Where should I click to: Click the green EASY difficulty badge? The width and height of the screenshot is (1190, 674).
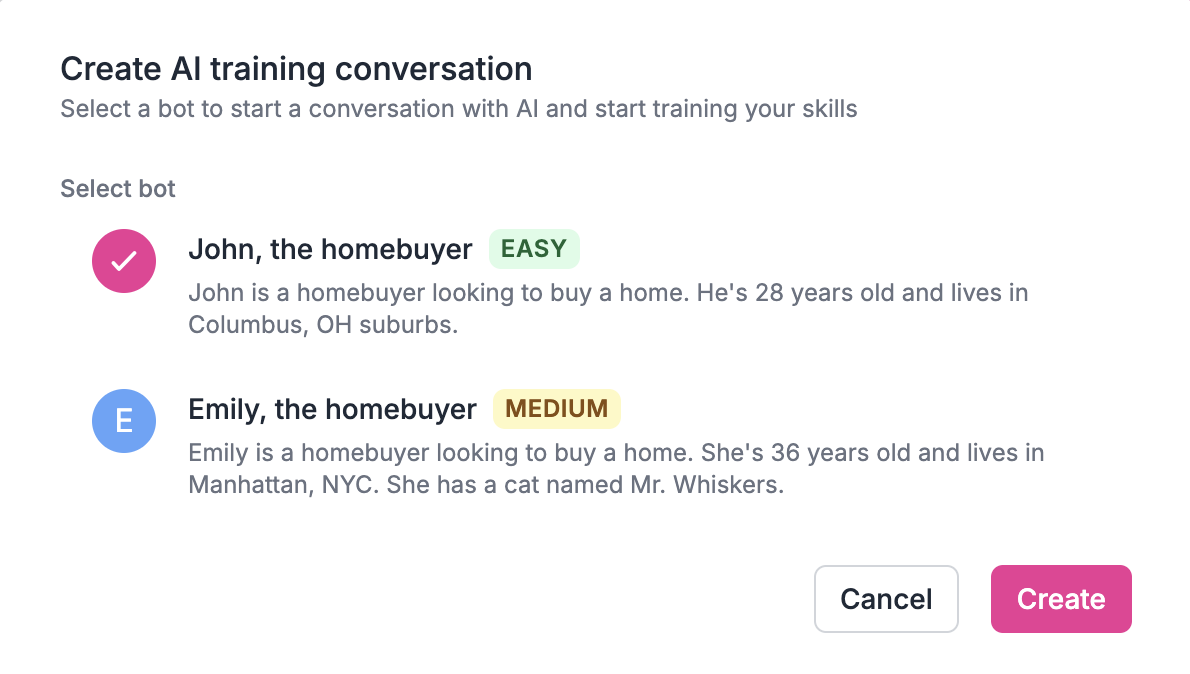[534, 248]
